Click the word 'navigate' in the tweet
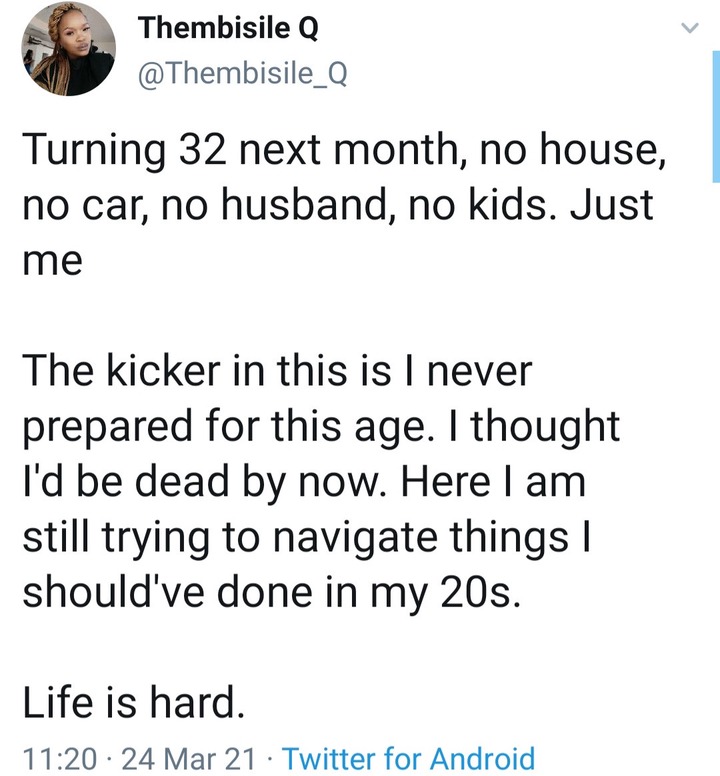This screenshot has height=776, width=720. point(355,538)
